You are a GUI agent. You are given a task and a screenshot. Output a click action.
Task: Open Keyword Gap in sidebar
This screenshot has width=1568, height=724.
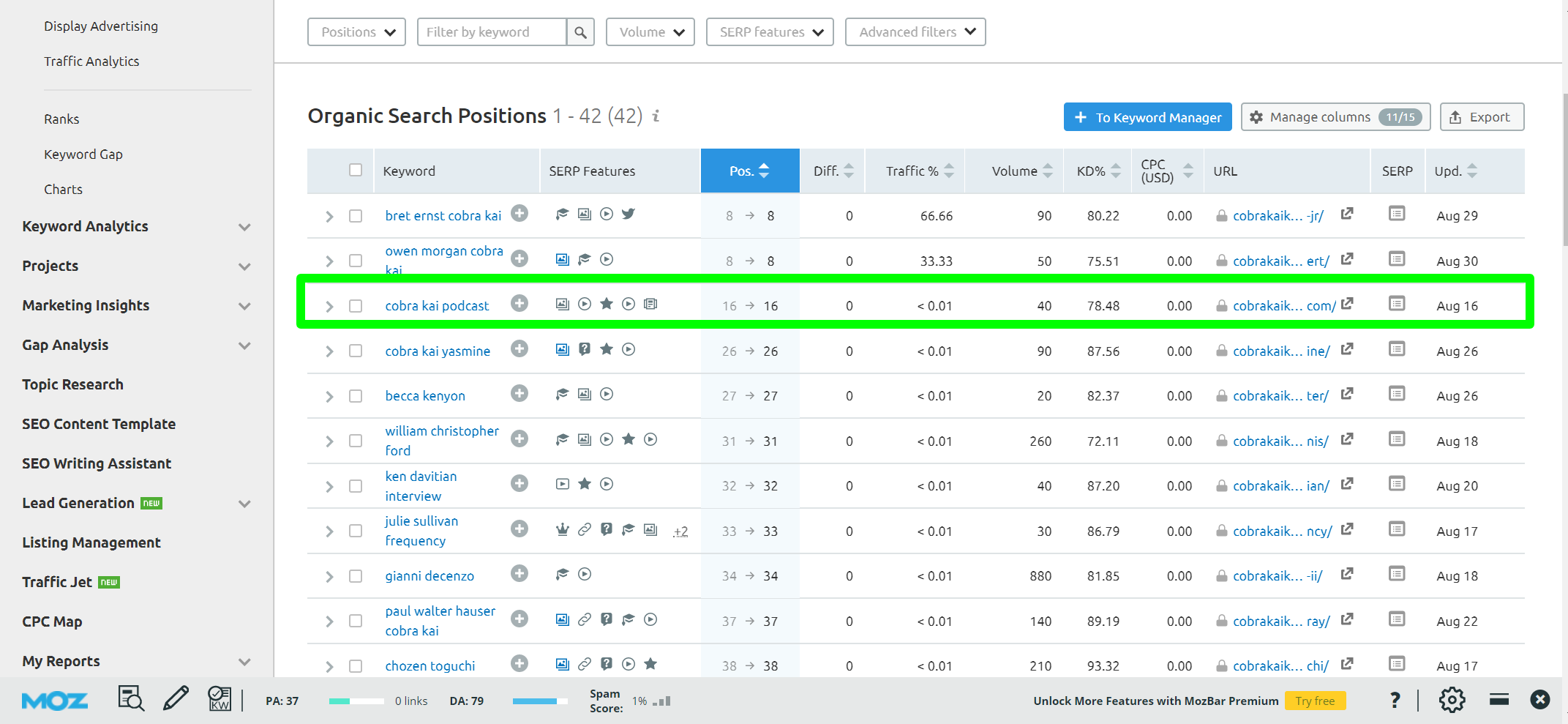point(83,154)
